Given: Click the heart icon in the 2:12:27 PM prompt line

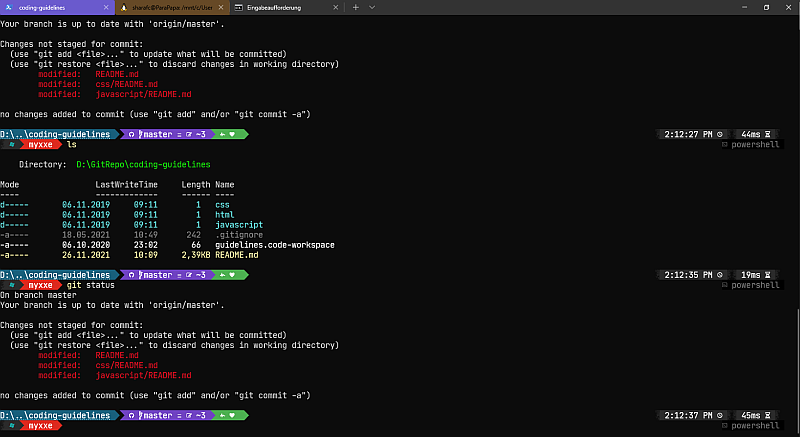Looking at the screenshot, I should click(232, 134).
